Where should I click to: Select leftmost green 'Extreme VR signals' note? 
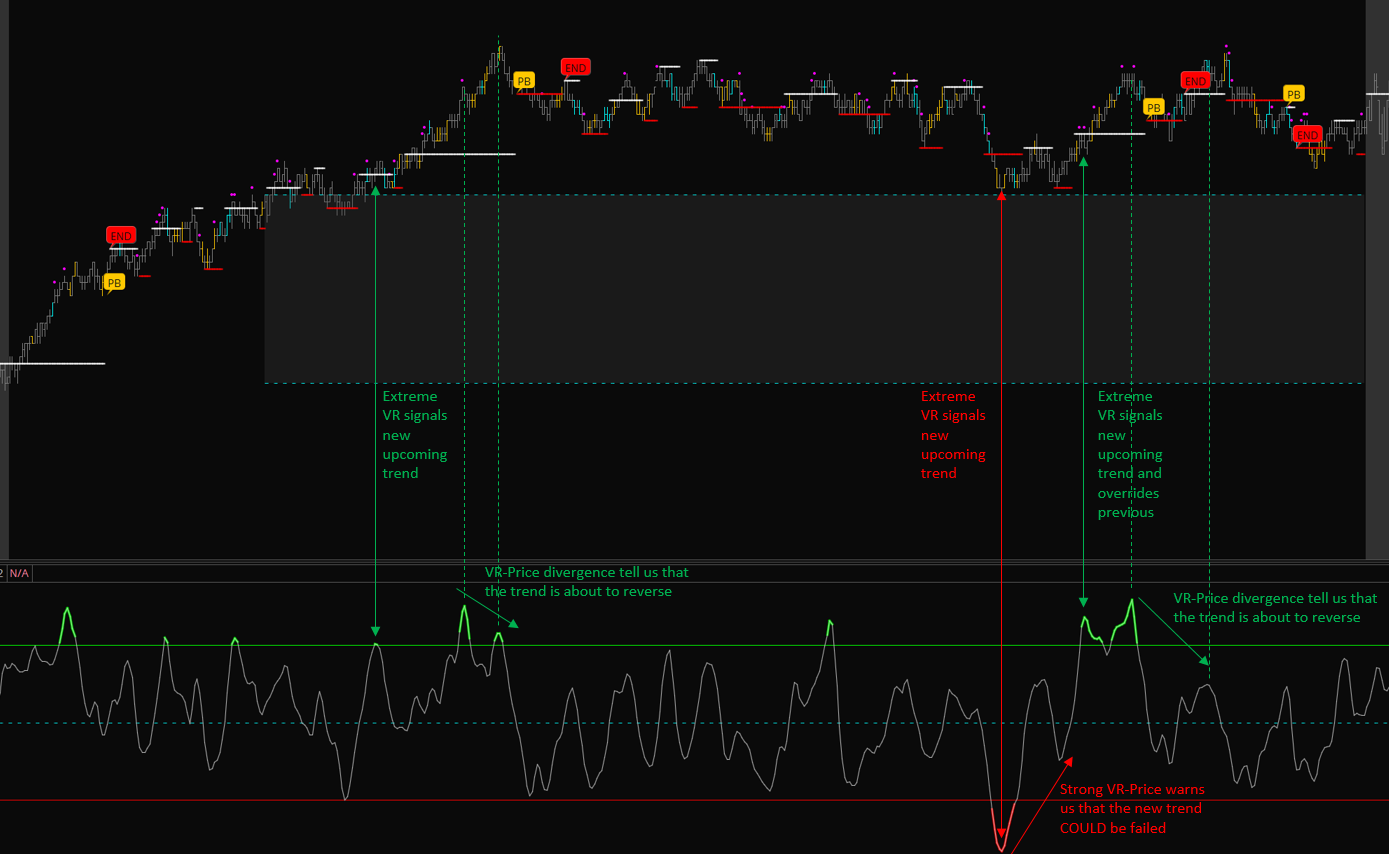tap(415, 435)
